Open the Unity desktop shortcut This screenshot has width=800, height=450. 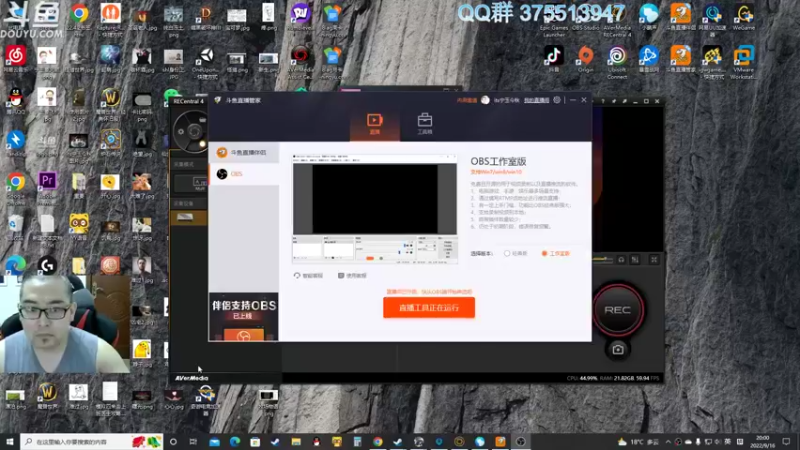tap(206, 62)
